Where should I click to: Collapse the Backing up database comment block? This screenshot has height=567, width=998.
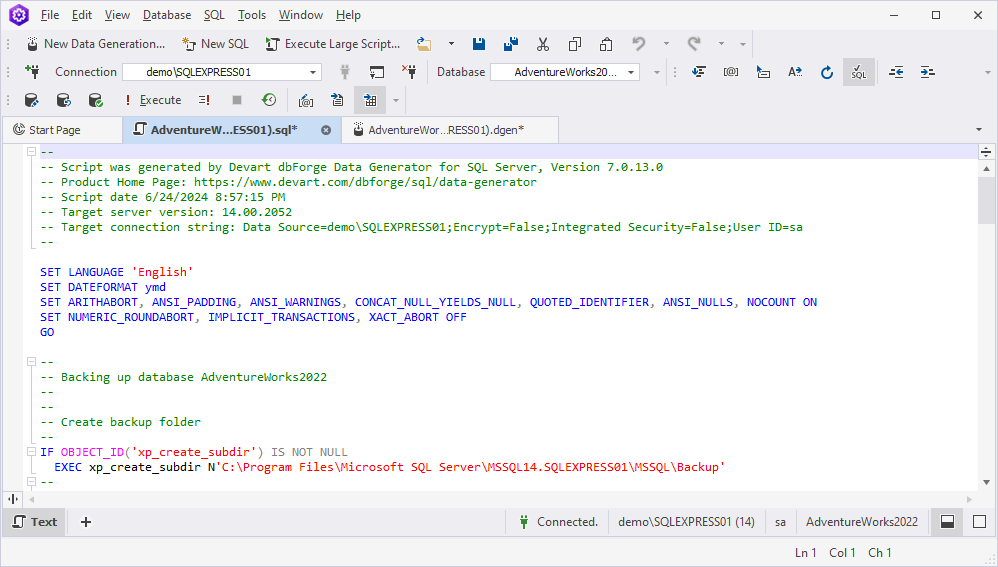pyautogui.click(x=31, y=361)
